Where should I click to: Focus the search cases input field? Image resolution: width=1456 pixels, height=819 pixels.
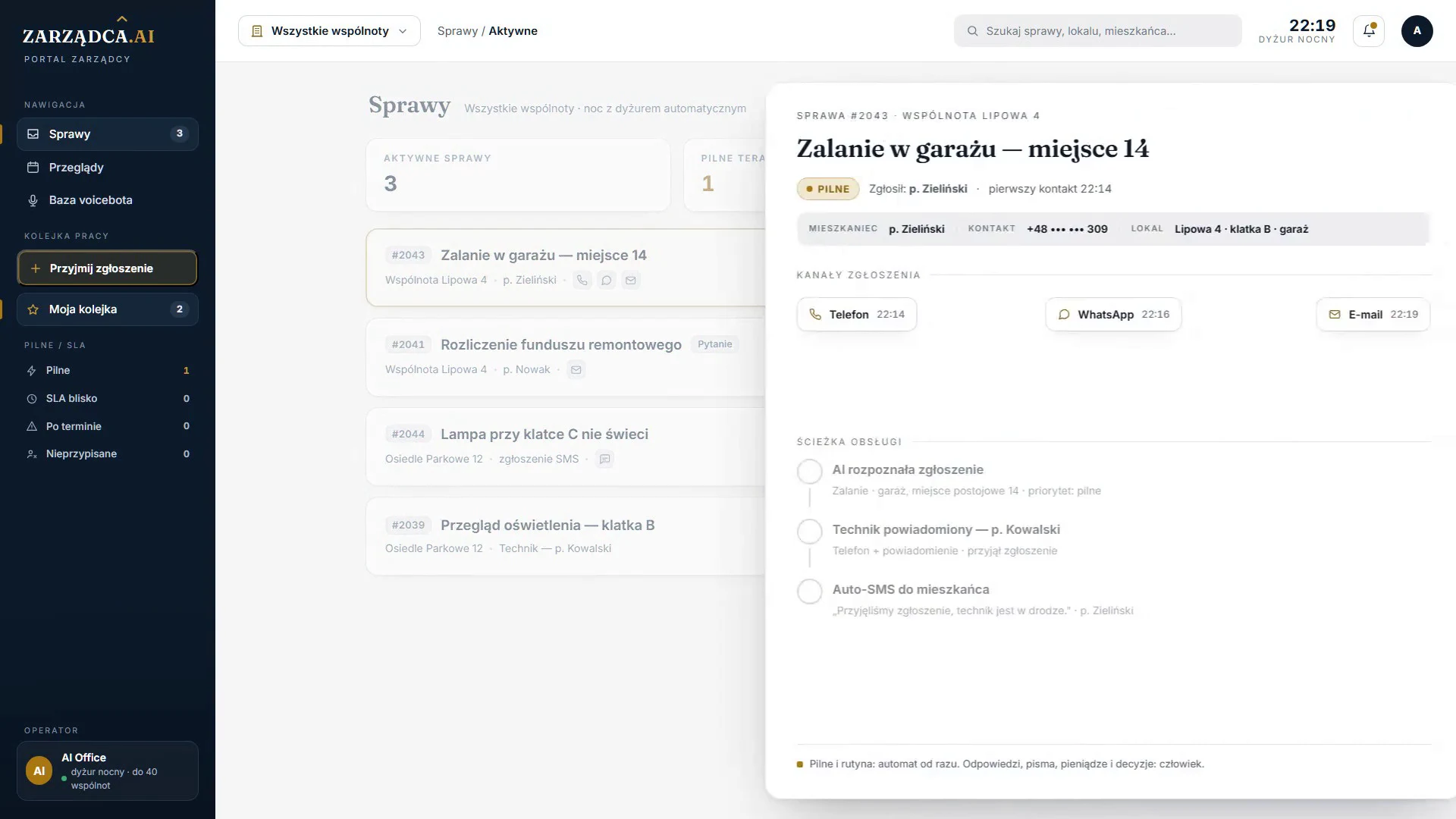pos(1097,31)
